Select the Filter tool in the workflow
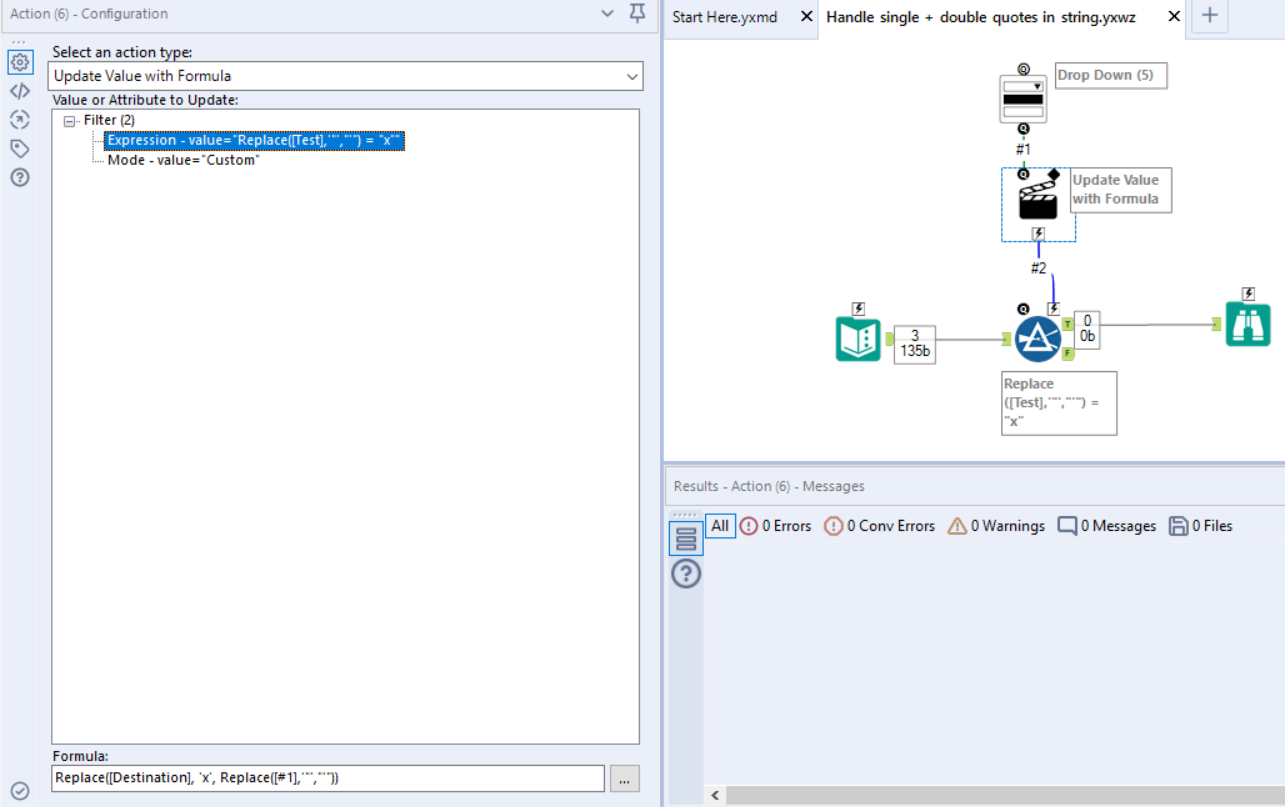The height and width of the screenshot is (807, 1285). pyautogui.click(x=1037, y=338)
